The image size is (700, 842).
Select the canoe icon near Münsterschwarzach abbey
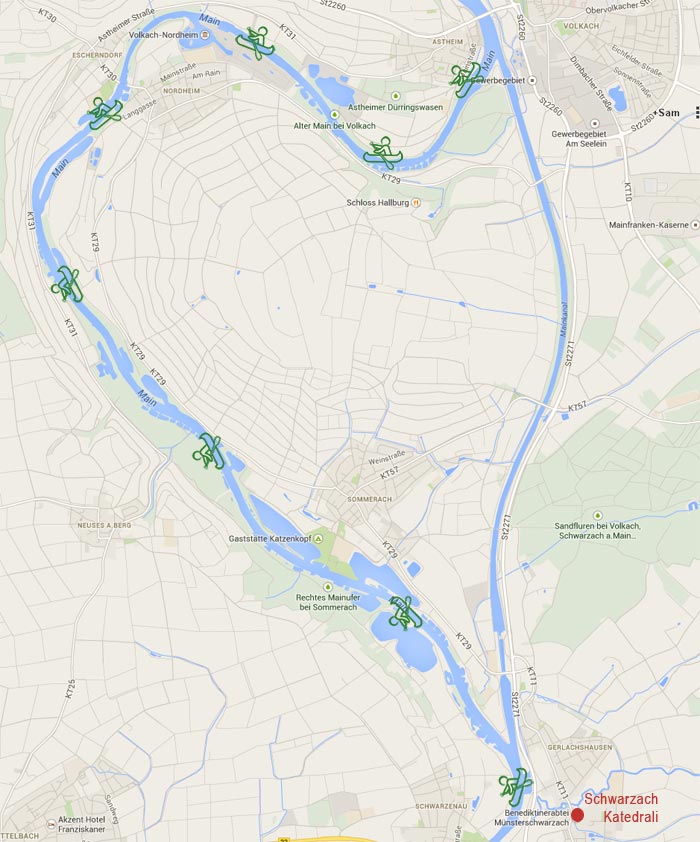point(515,787)
